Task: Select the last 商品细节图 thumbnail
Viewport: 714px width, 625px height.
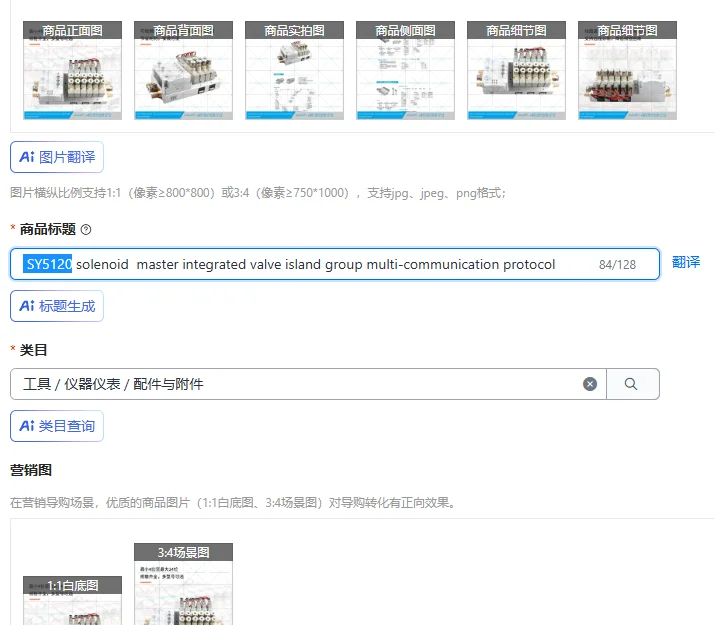Action: click(x=627, y=70)
